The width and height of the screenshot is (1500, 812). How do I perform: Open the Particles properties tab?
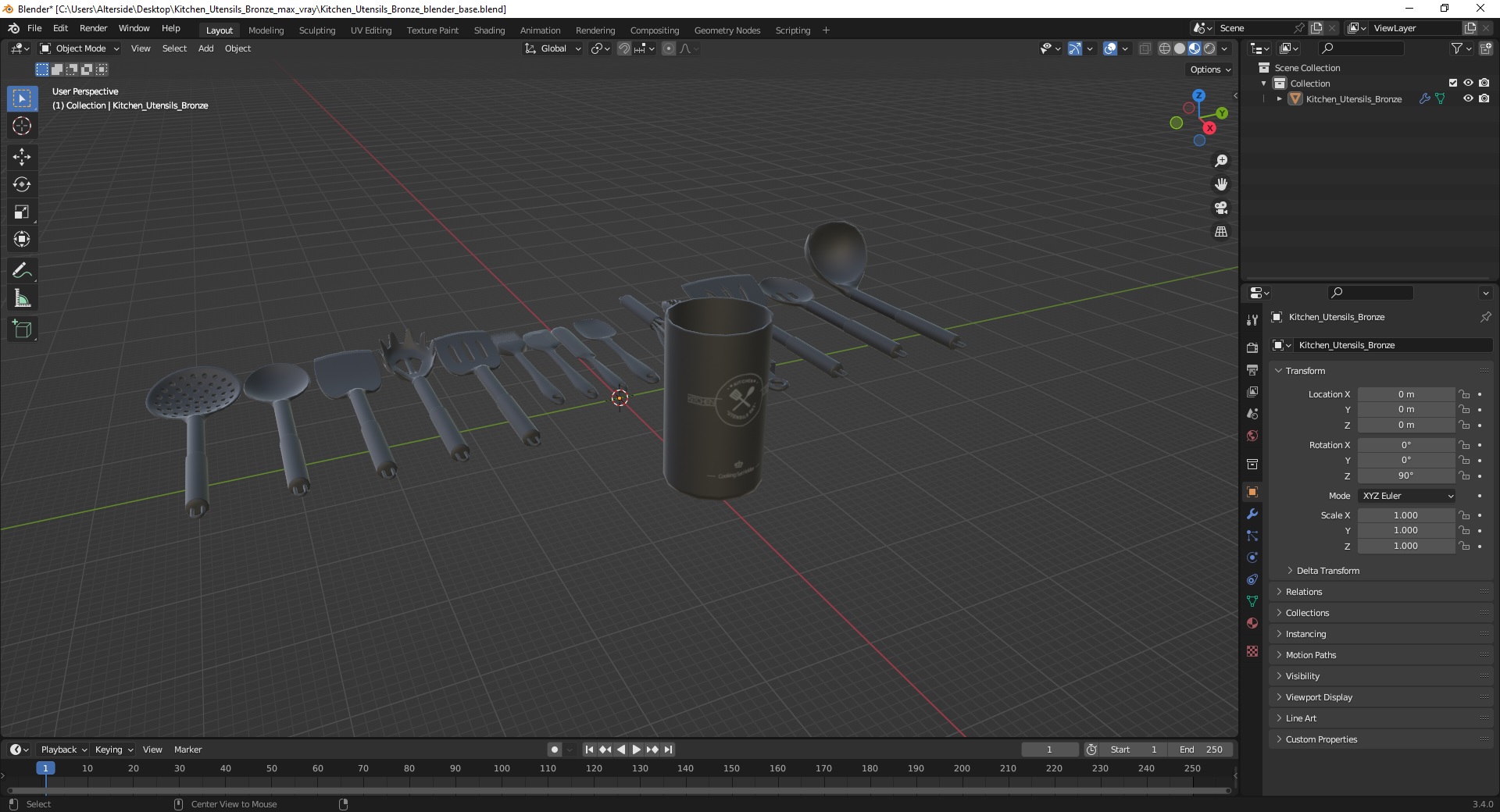1252,536
